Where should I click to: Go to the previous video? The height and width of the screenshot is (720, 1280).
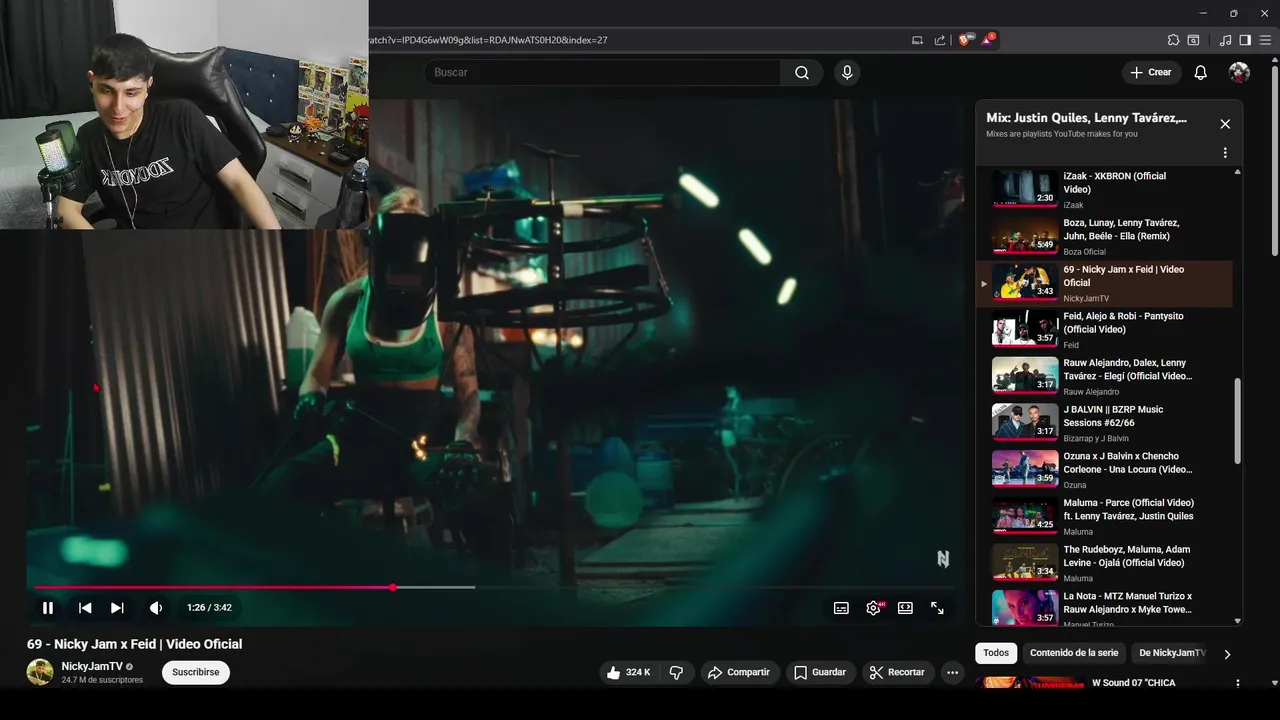tap(85, 607)
